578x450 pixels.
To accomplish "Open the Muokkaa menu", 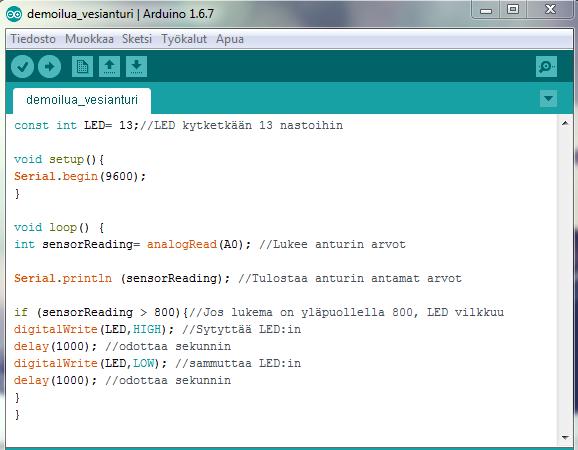I will [89, 39].
